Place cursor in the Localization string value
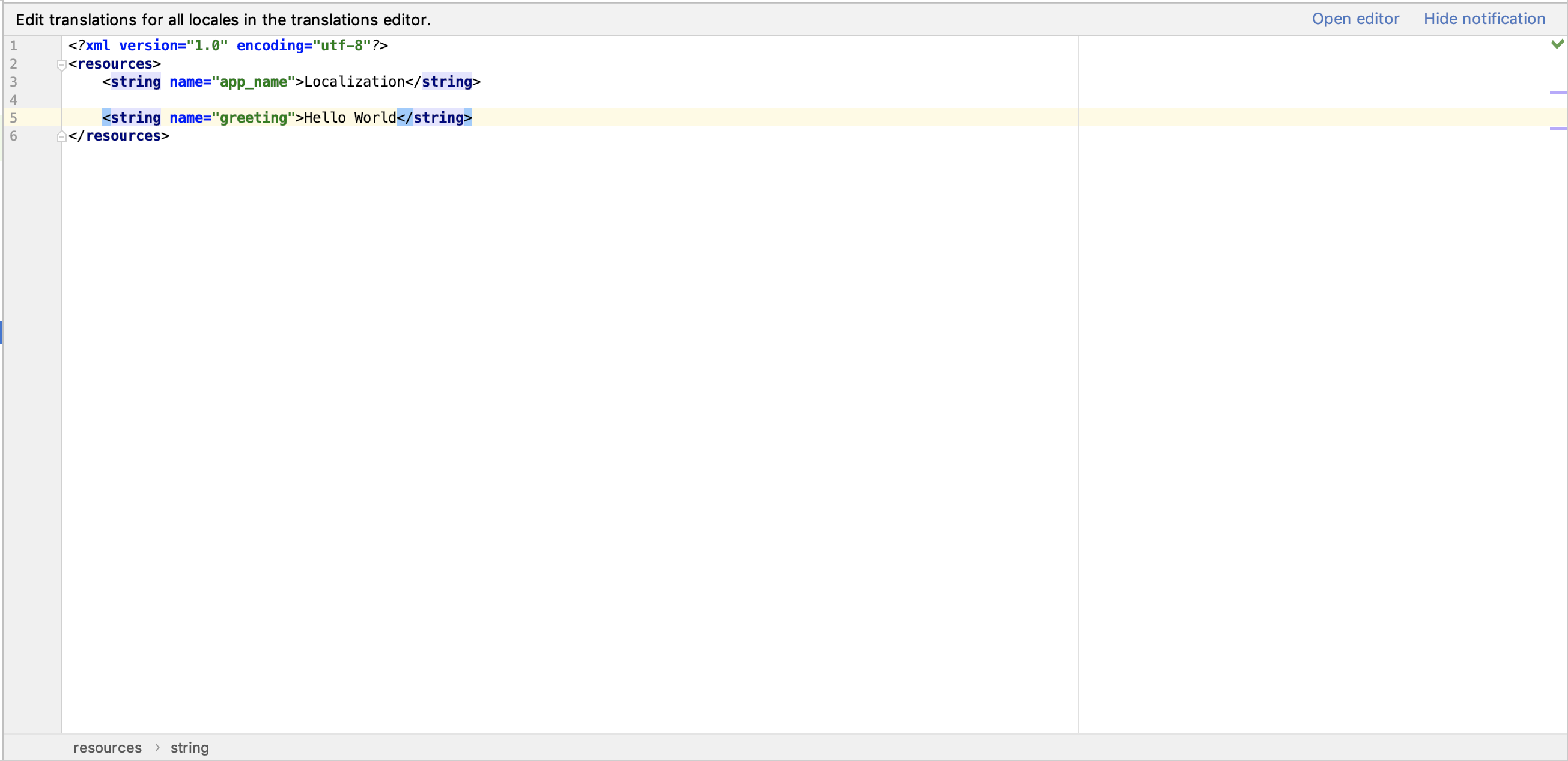The width and height of the screenshot is (1568, 761). 354,82
